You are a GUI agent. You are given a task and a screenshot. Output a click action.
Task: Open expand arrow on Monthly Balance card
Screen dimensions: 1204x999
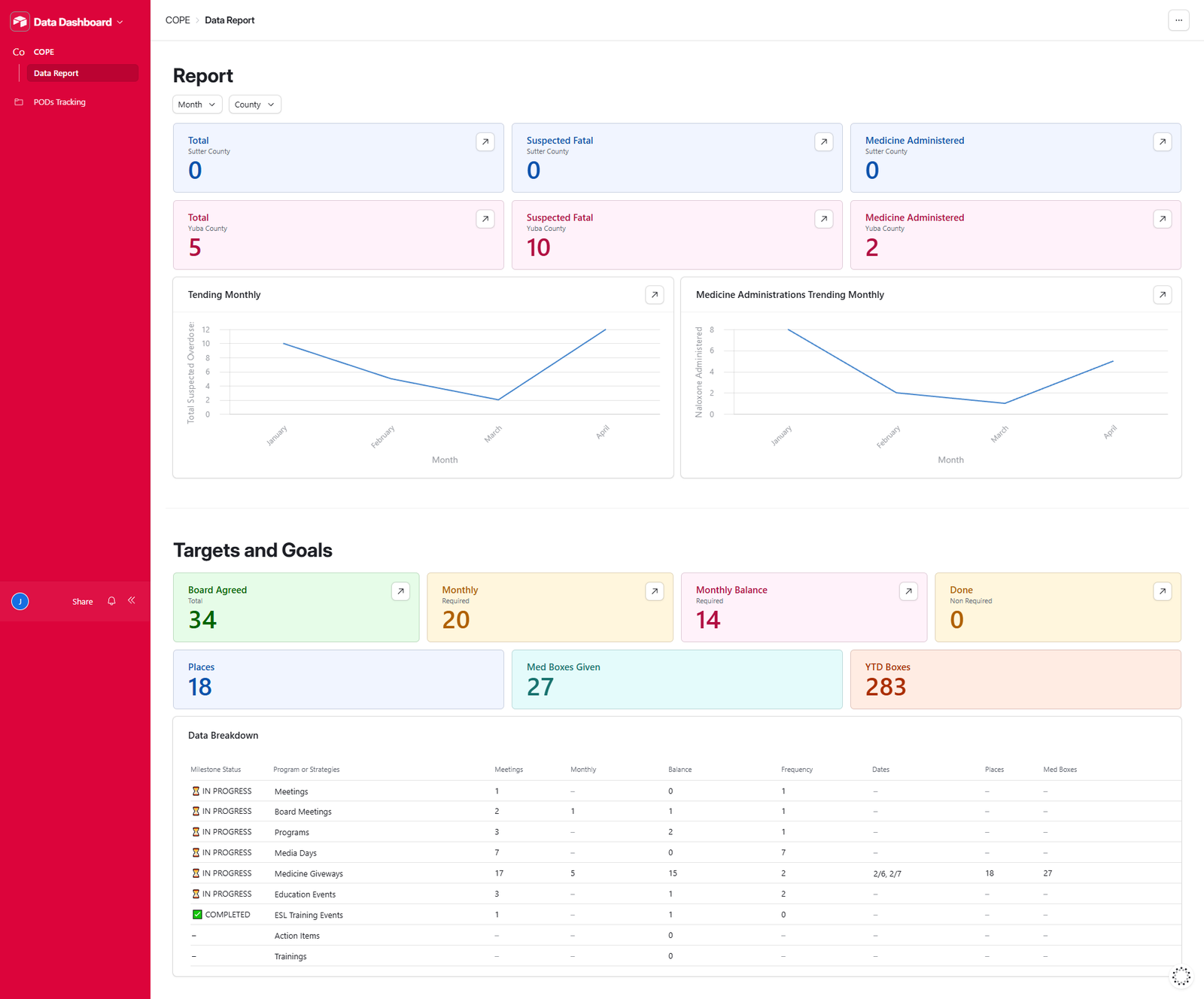coord(909,591)
